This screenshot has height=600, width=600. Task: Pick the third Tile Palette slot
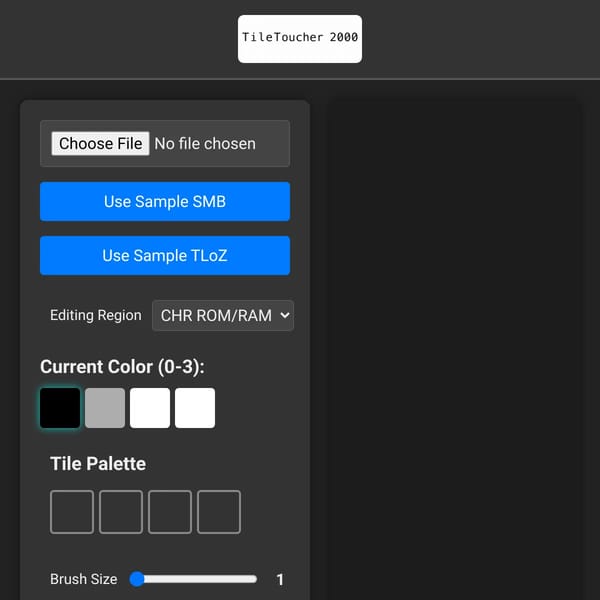pyautogui.click(x=170, y=512)
